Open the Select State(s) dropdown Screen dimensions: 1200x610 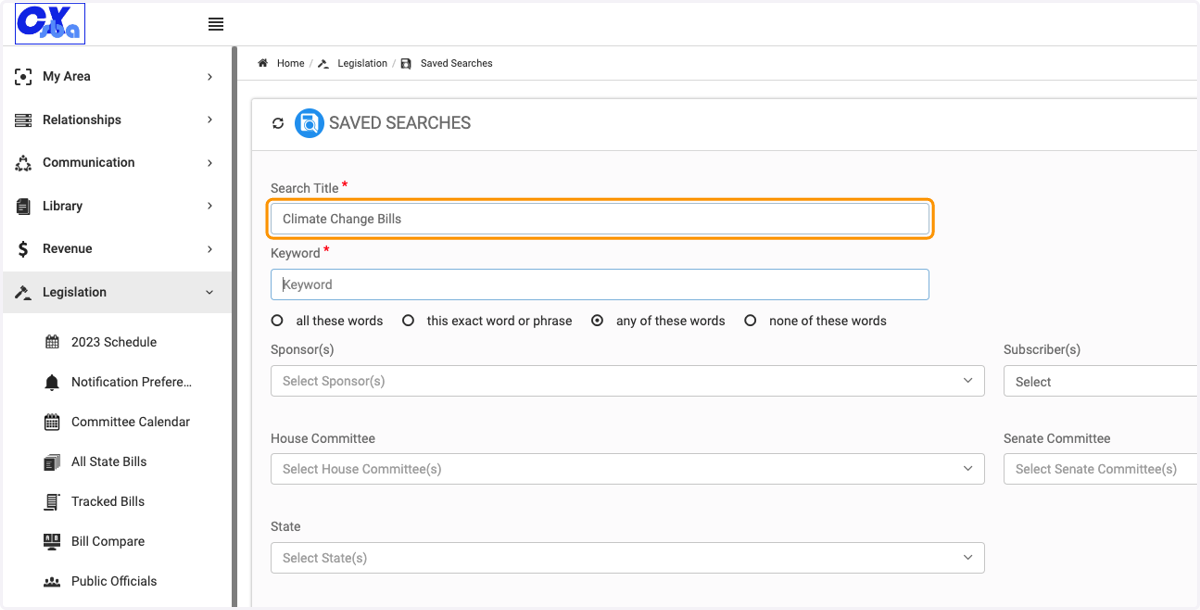point(627,558)
